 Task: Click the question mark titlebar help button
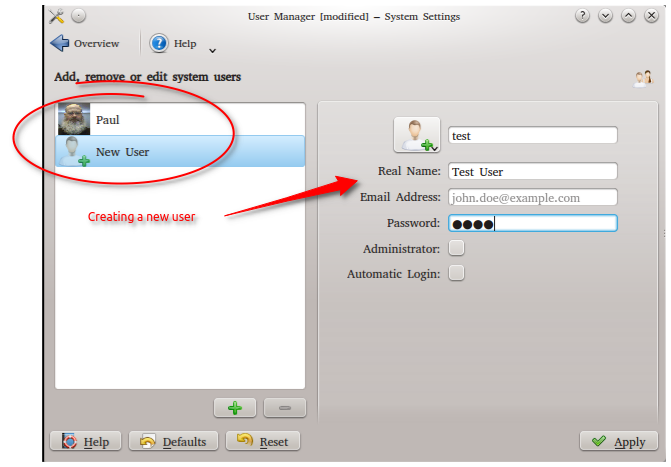(x=583, y=16)
